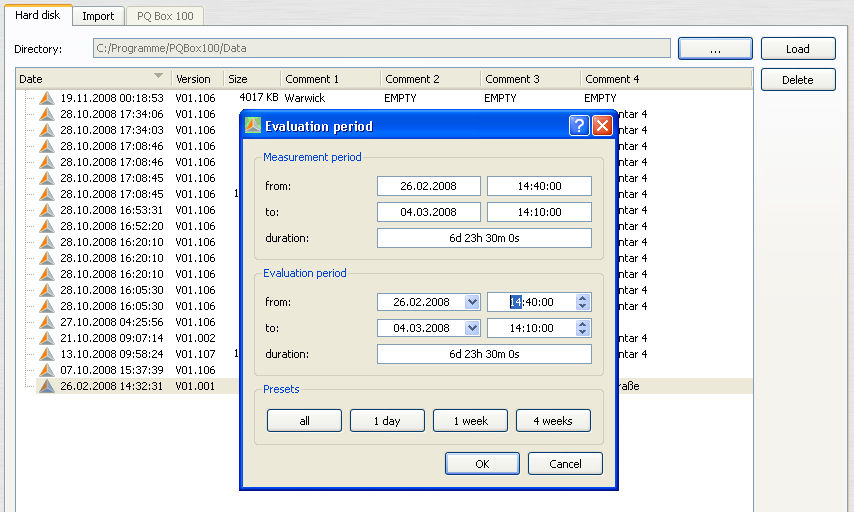Apply the '4 weeks' preset
This screenshot has height=512, width=854.
[x=553, y=420]
